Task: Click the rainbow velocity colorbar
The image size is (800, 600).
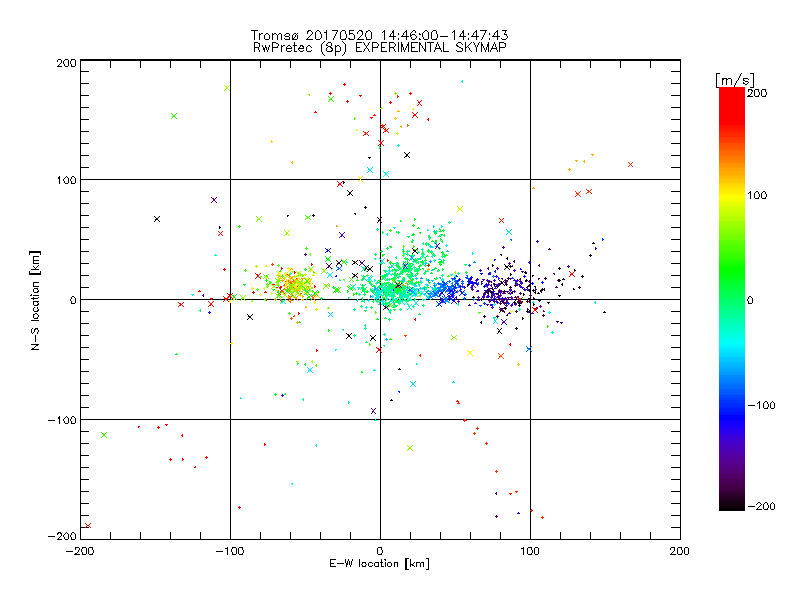Action: (x=732, y=298)
